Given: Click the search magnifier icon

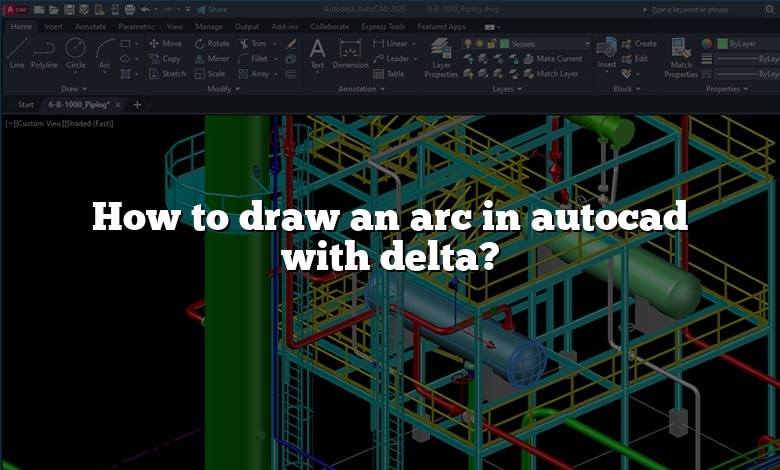Looking at the screenshot, I should pos(770,9).
